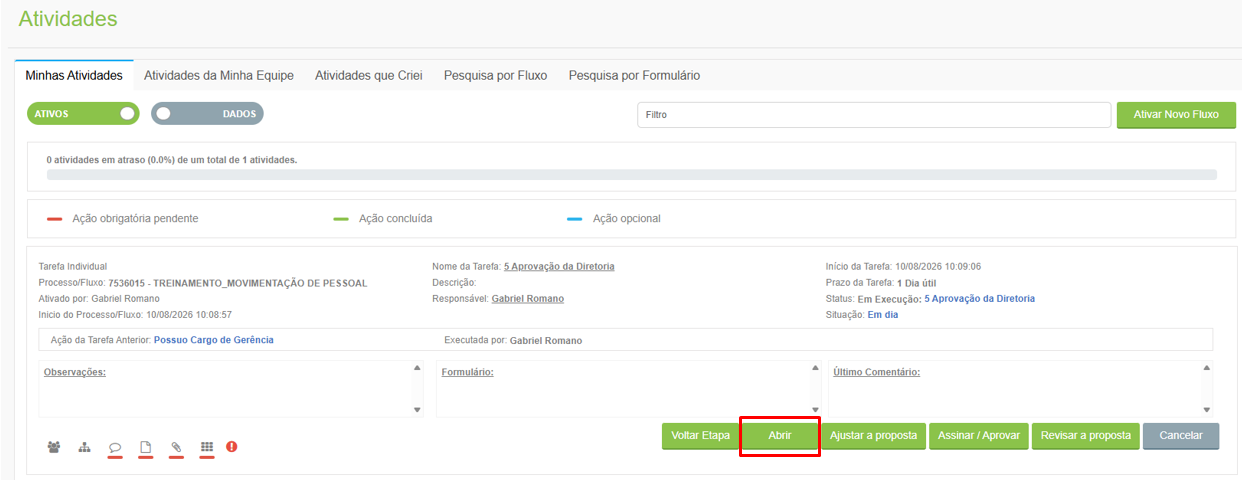Select the Atividades que Criei tab
This screenshot has height=480, width=1242.
tap(369, 75)
